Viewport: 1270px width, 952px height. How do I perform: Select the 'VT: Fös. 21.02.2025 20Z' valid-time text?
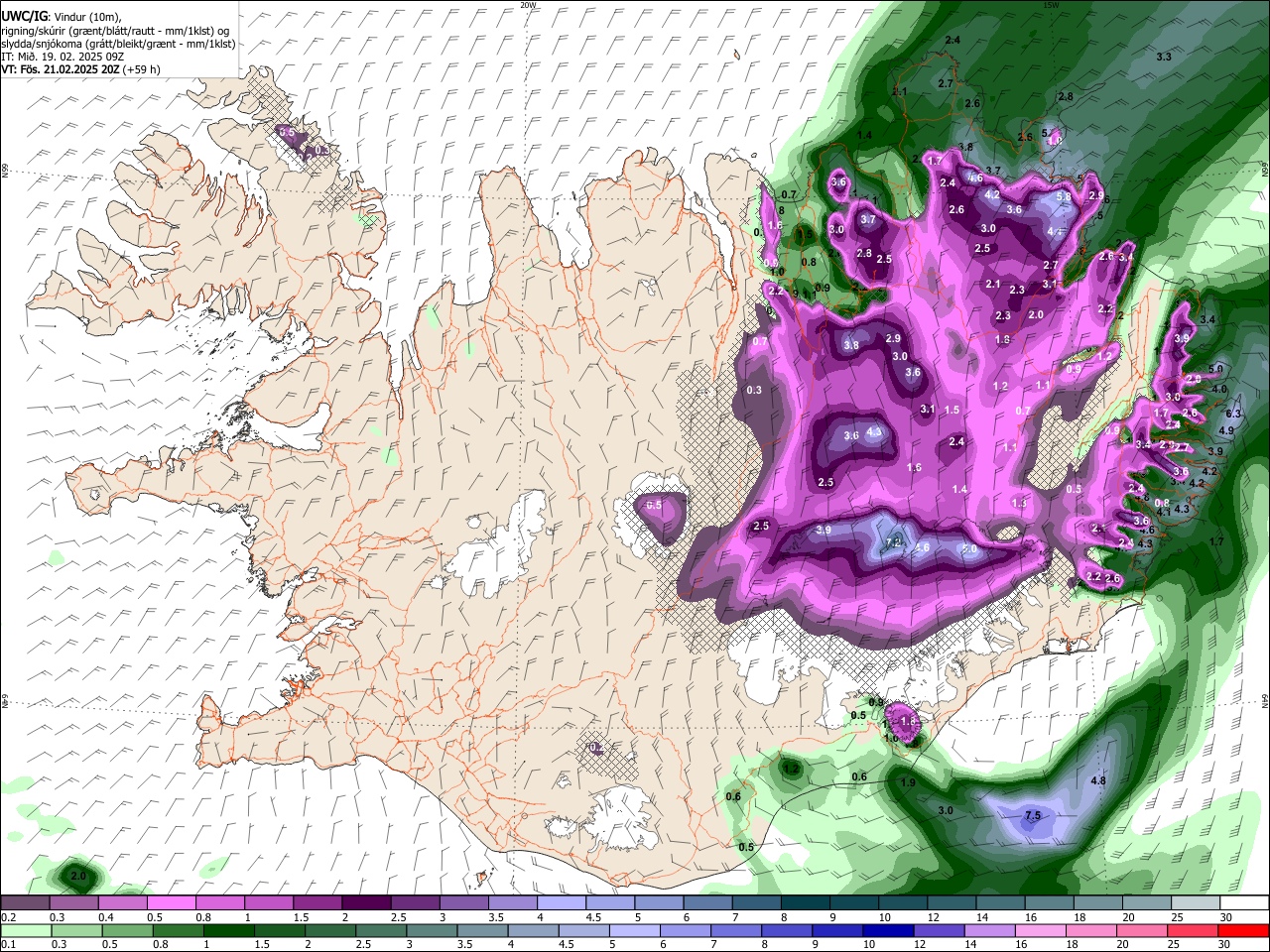point(61,69)
